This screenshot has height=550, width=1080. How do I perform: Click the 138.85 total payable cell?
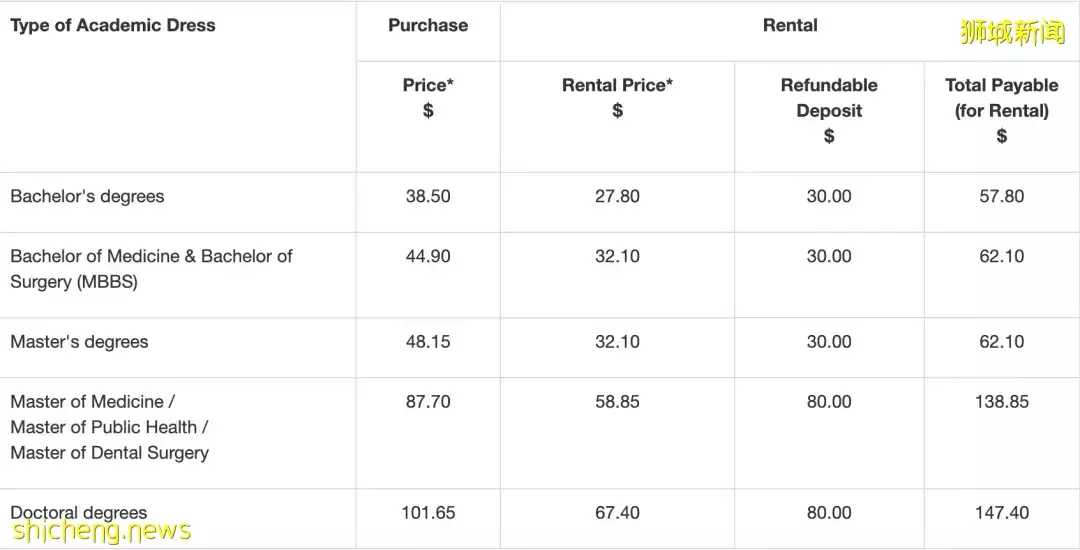[1001, 402]
